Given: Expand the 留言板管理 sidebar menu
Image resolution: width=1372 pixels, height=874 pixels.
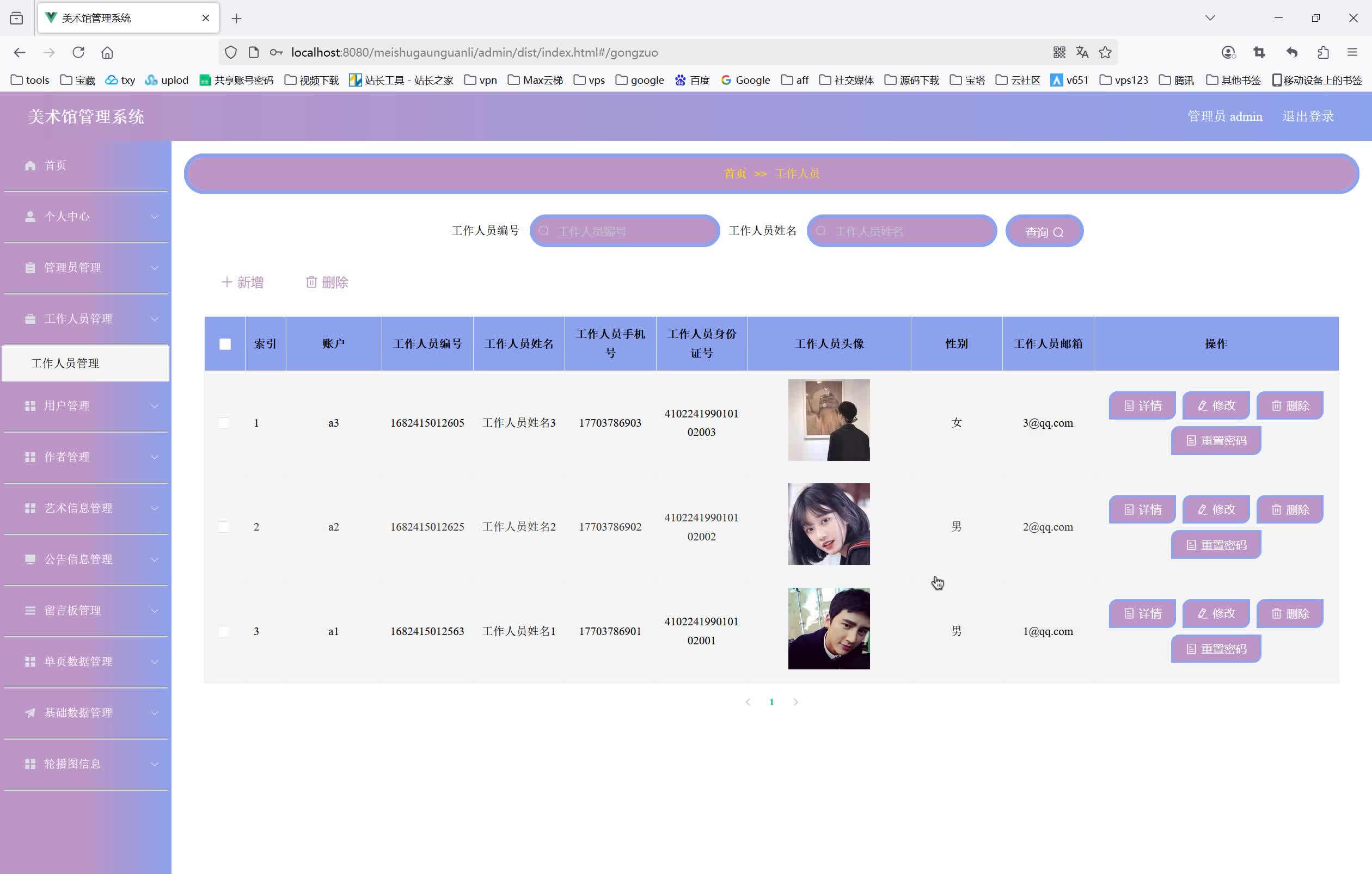Looking at the screenshot, I should [85, 611].
